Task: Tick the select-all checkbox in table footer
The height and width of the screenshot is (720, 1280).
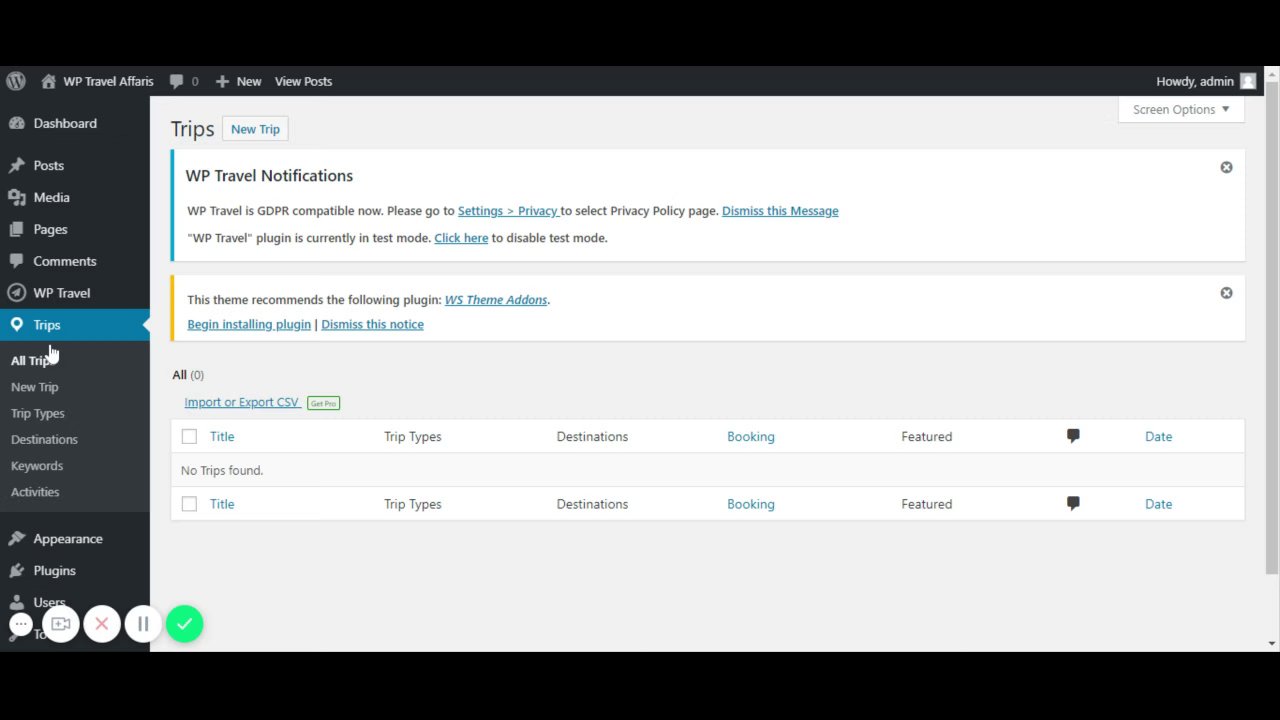Action: [x=189, y=504]
